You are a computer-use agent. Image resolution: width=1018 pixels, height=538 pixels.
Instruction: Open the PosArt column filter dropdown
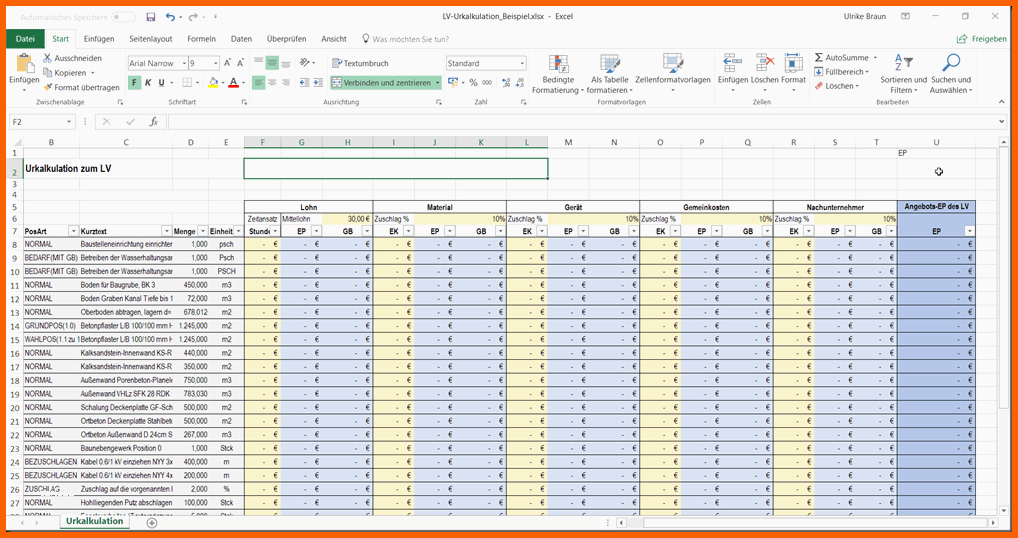(72, 231)
